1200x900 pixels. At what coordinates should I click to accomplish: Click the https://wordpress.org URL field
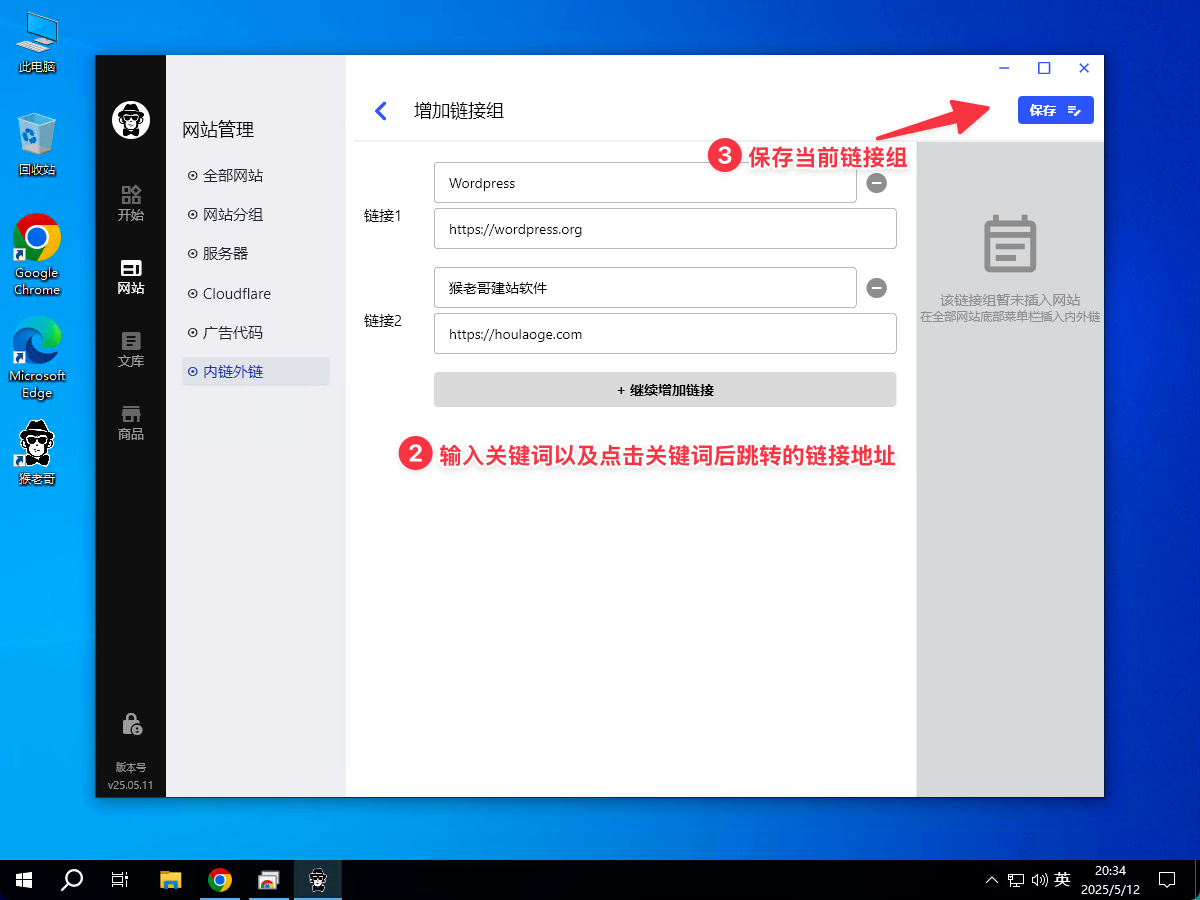(665, 229)
